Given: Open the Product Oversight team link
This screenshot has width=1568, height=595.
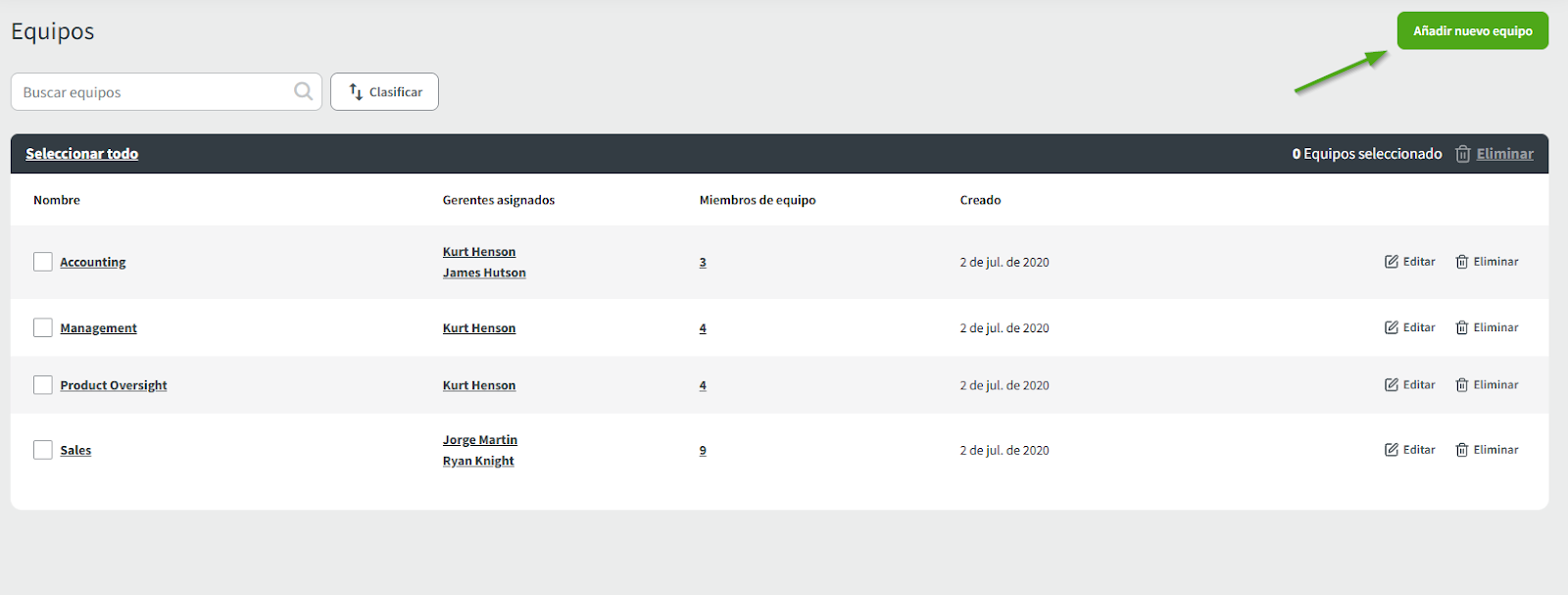Looking at the screenshot, I should tap(114, 385).
